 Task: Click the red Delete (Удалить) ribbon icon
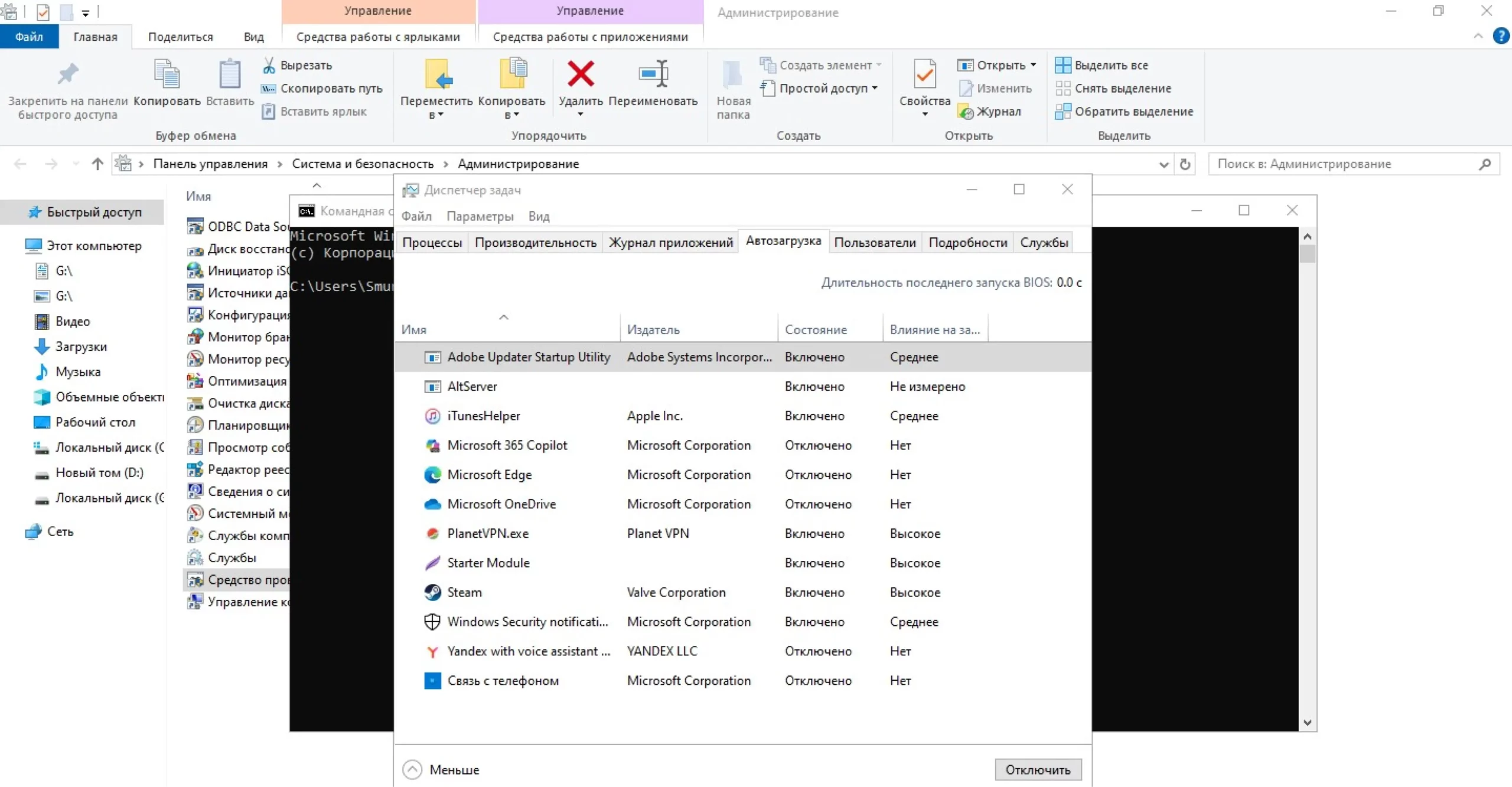pyautogui.click(x=580, y=74)
